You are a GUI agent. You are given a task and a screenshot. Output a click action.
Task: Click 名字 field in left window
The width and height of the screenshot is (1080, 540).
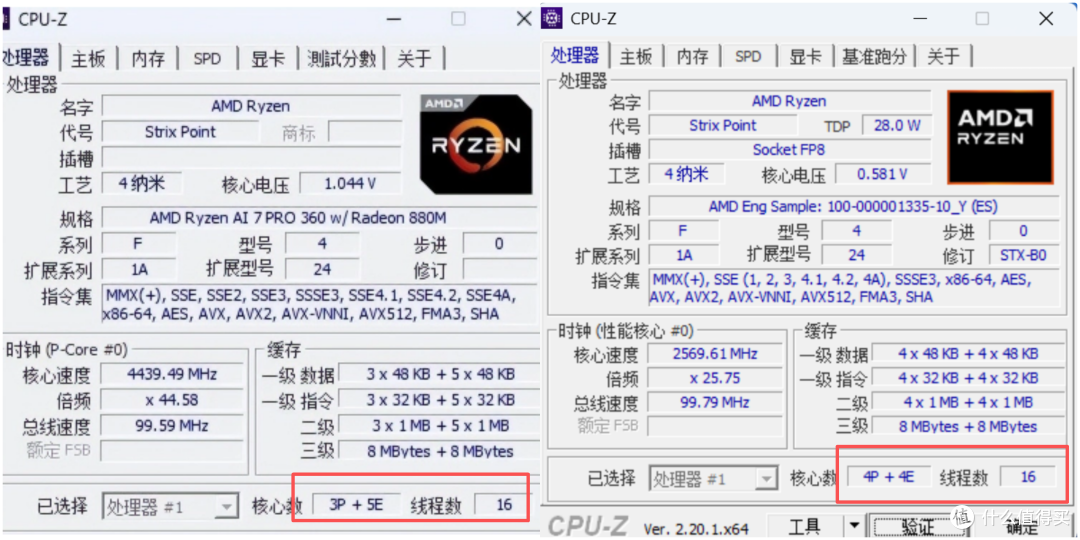tap(251, 105)
